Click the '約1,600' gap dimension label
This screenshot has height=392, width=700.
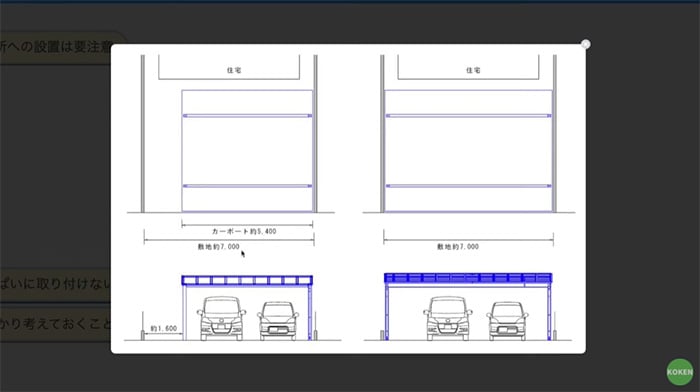click(x=163, y=329)
